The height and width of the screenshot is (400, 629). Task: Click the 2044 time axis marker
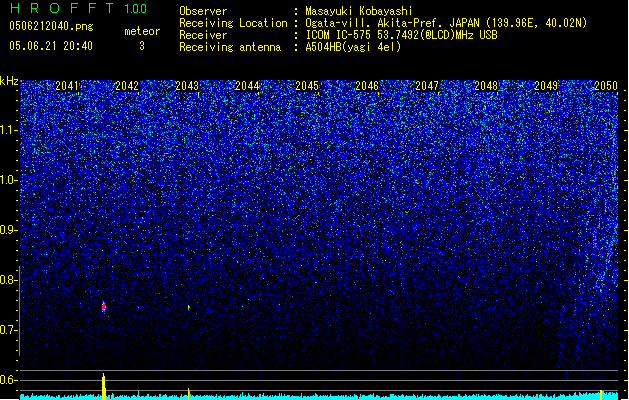[247, 86]
